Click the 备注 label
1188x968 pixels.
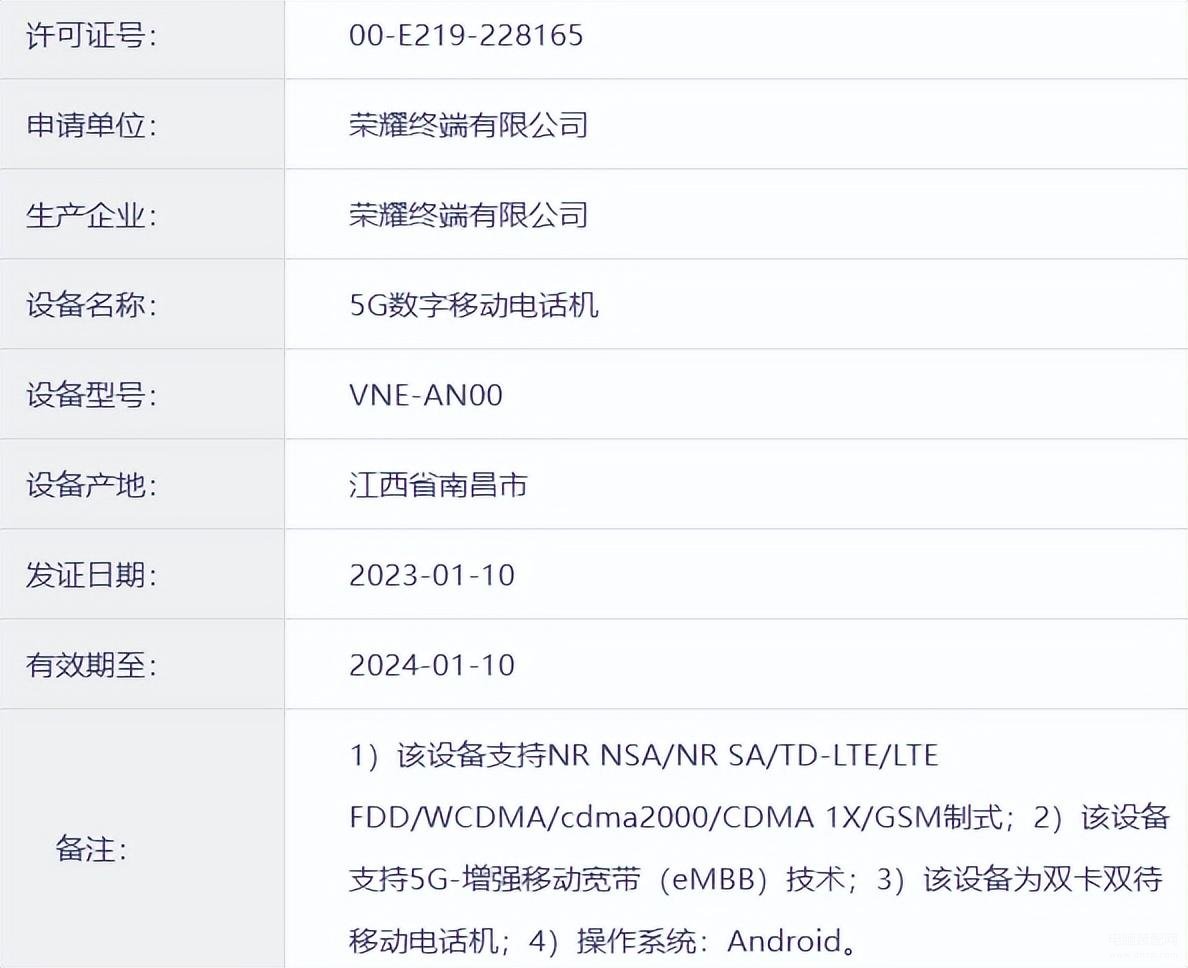[x=92, y=849]
